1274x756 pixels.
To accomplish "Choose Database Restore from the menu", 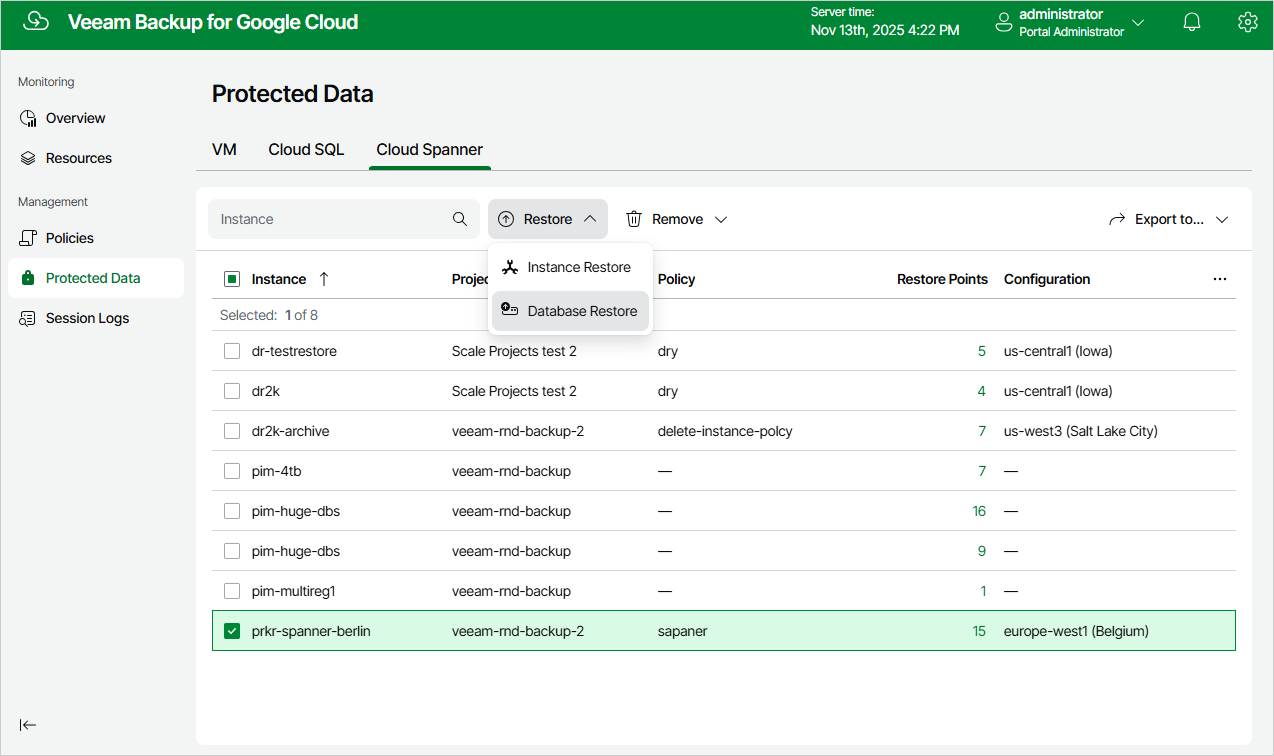I will click(570, 311).
